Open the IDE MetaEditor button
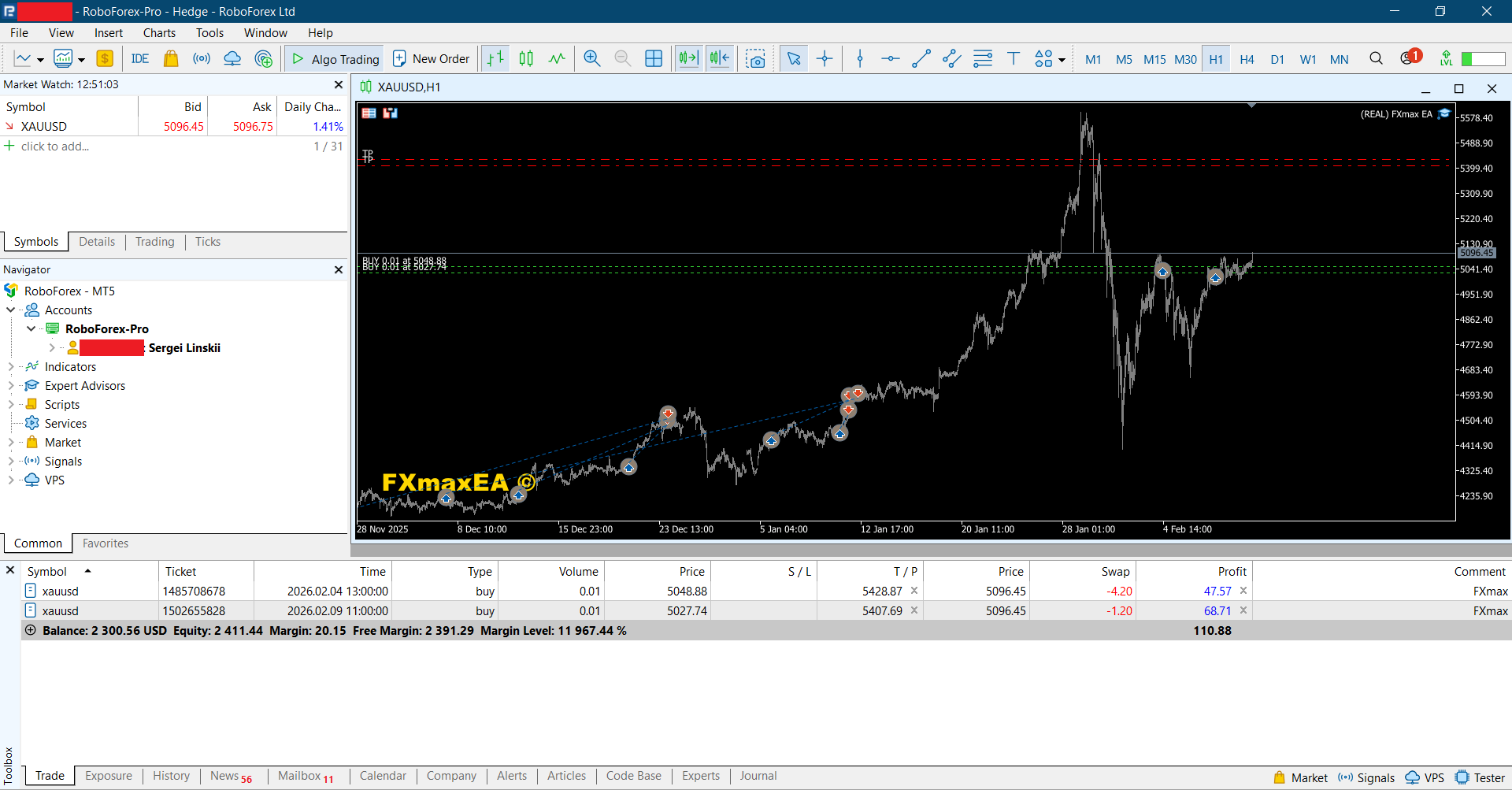 (x=140, y=58)
